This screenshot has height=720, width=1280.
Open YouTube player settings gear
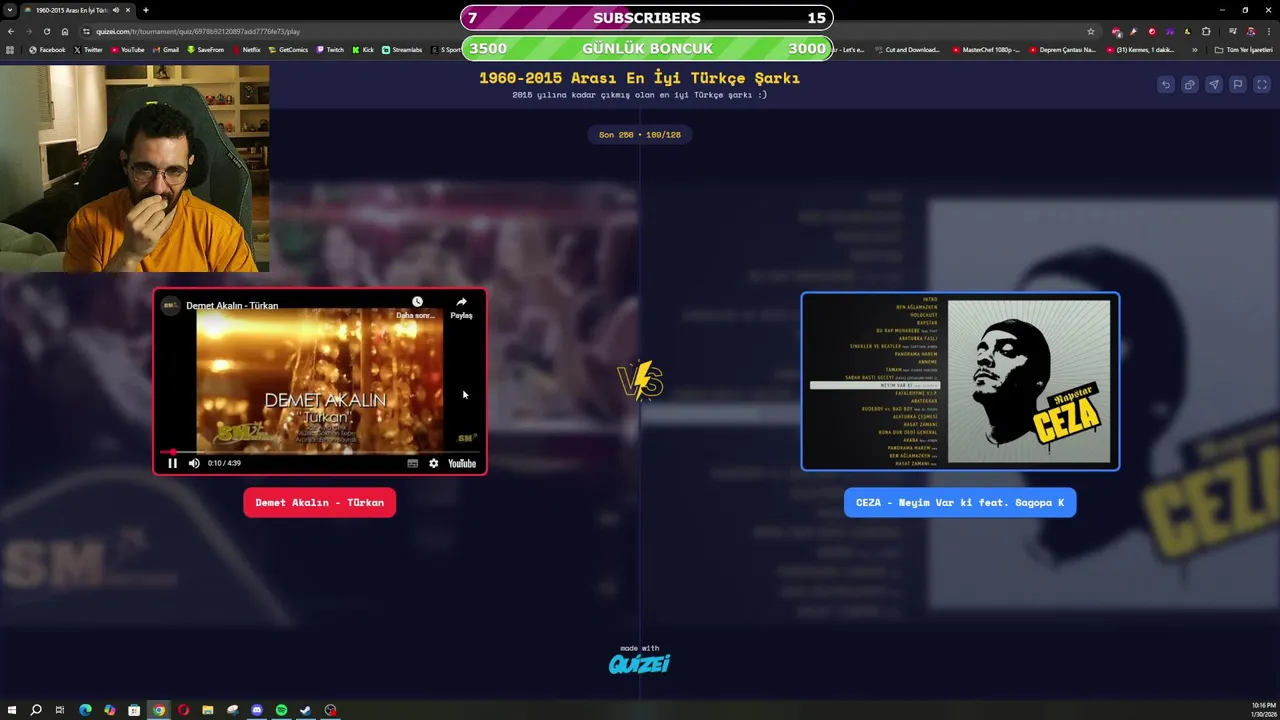tap(433, 463)
